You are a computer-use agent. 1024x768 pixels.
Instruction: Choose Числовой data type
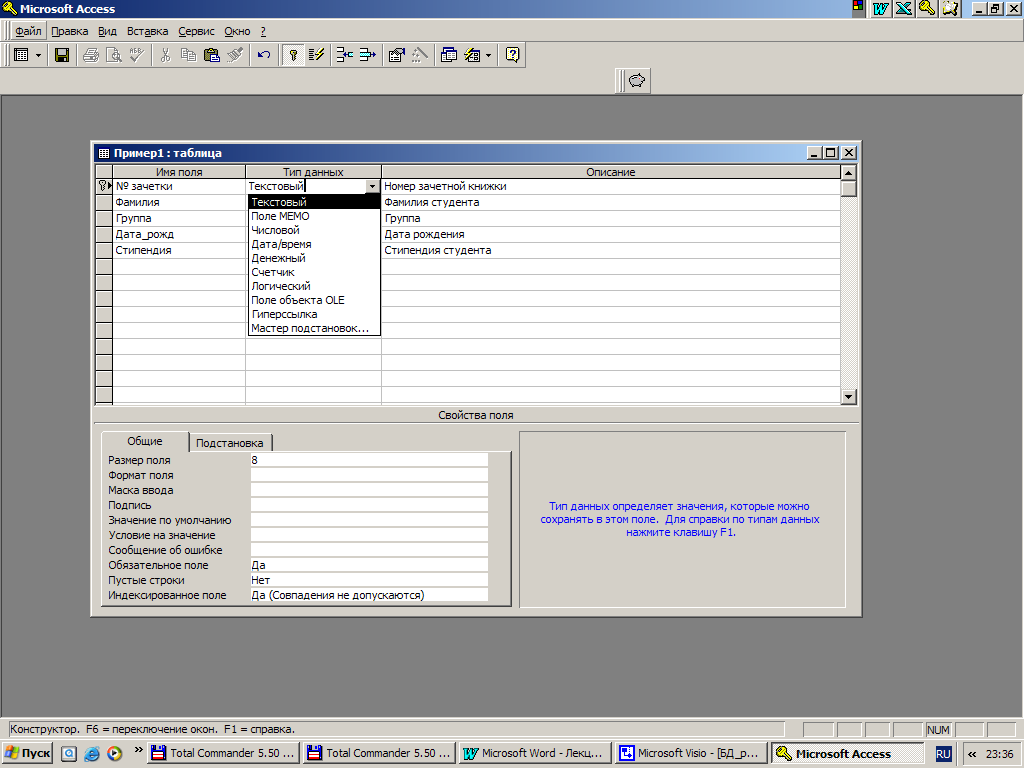click(314, 230)
